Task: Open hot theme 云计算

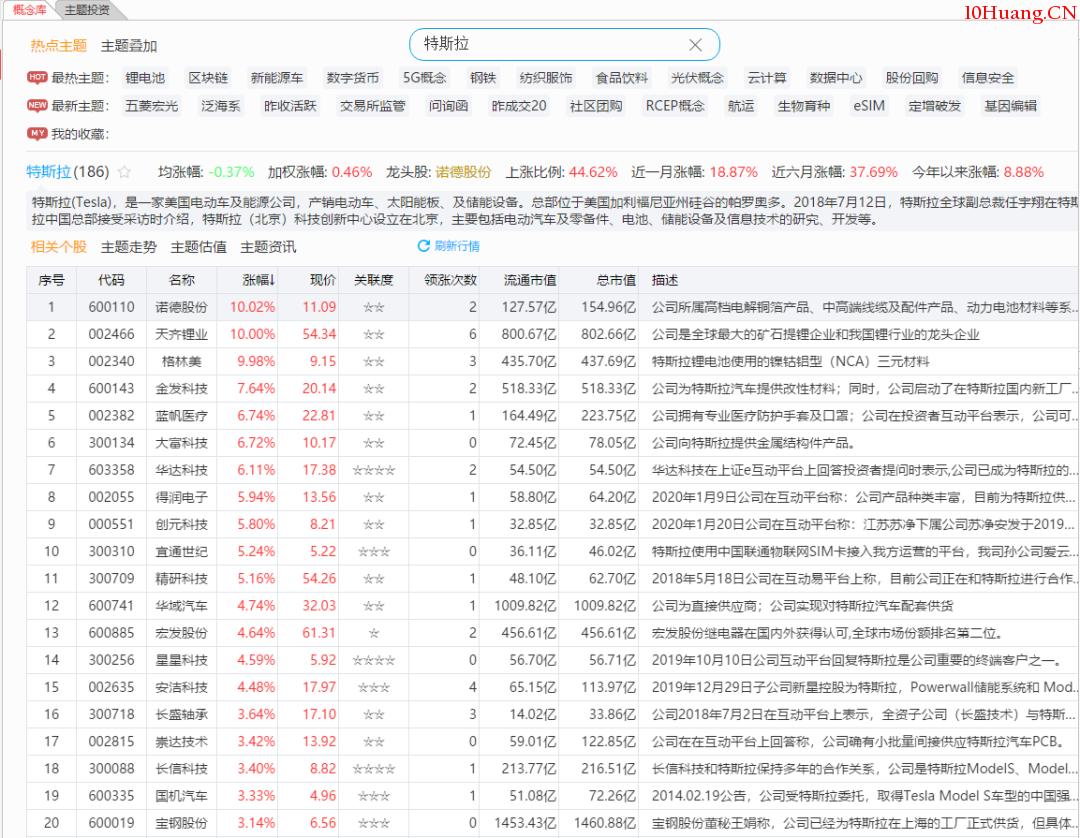Action: (x=767, y=78)
